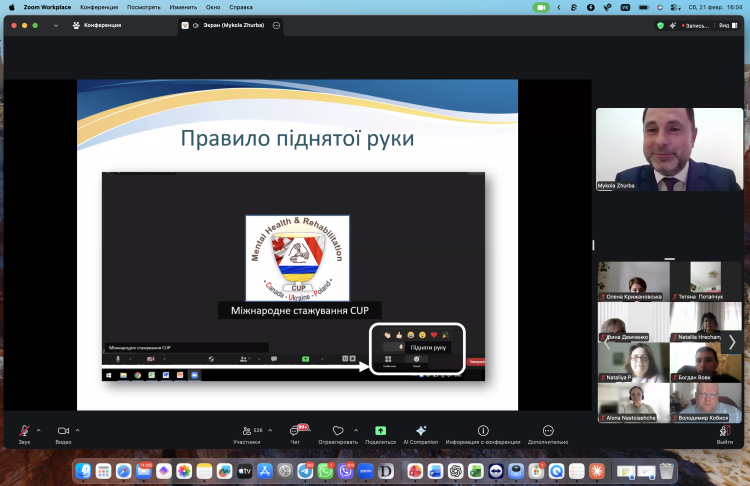Image resolution: width=750 pixels, height=486 pixels.
Task: Open Информация о конференции info icon
Action: point(483,429)
